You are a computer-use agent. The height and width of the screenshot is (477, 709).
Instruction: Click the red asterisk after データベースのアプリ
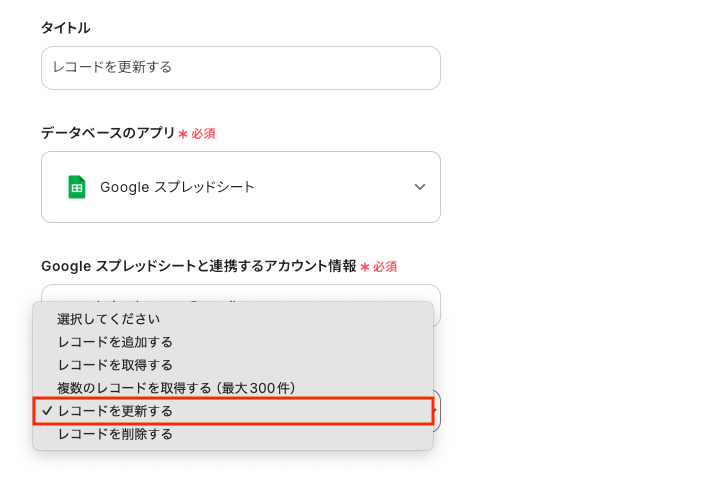tap(183, 133)
